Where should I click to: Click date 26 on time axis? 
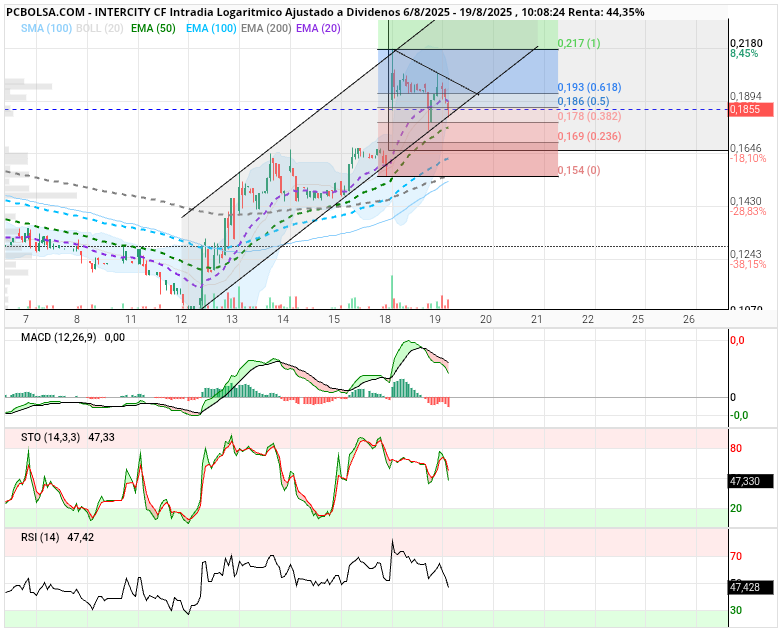pyautogui.click(x=689, y=319)
